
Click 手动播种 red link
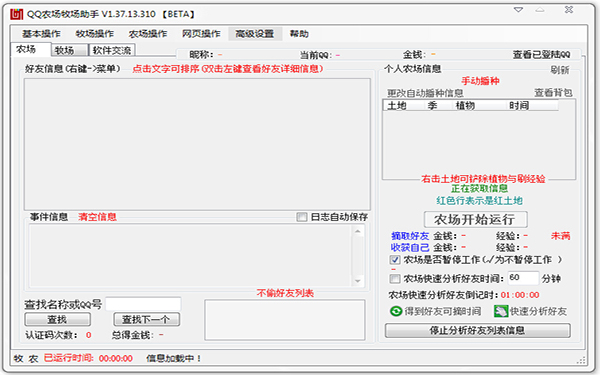pyautogui.click(x=480, y=81)
